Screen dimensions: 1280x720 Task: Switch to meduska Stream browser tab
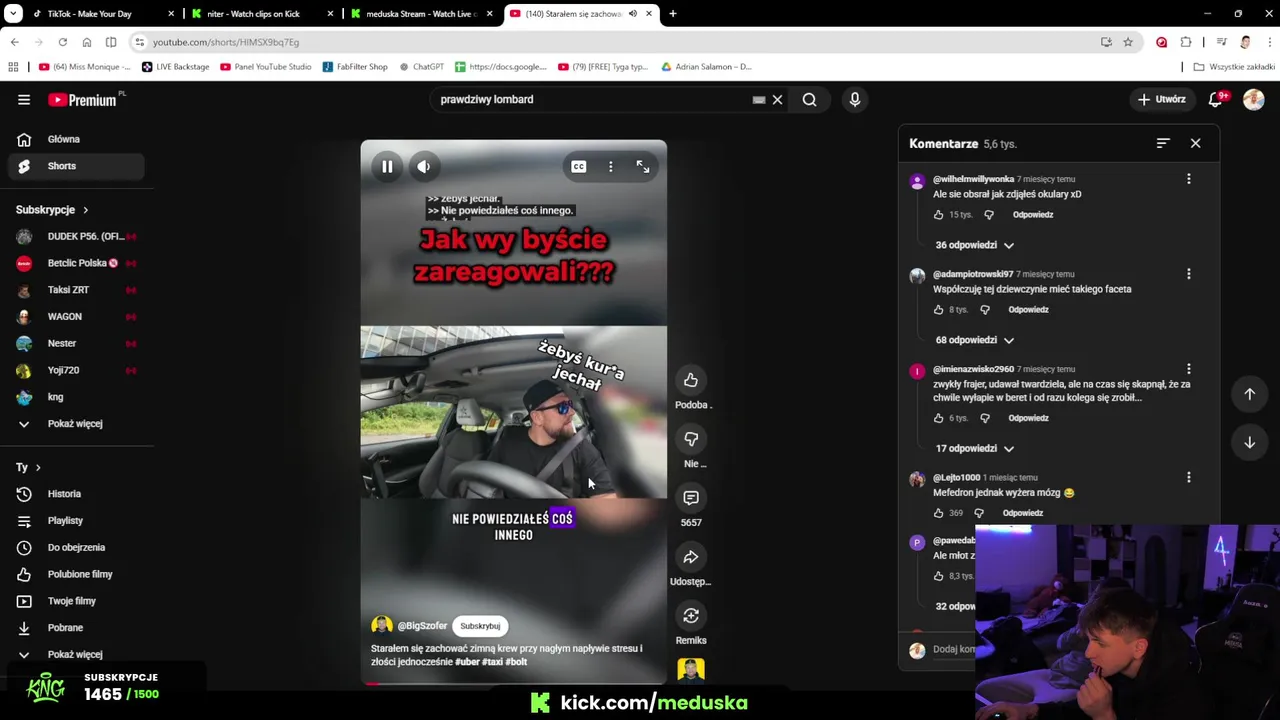click(421, 14)
